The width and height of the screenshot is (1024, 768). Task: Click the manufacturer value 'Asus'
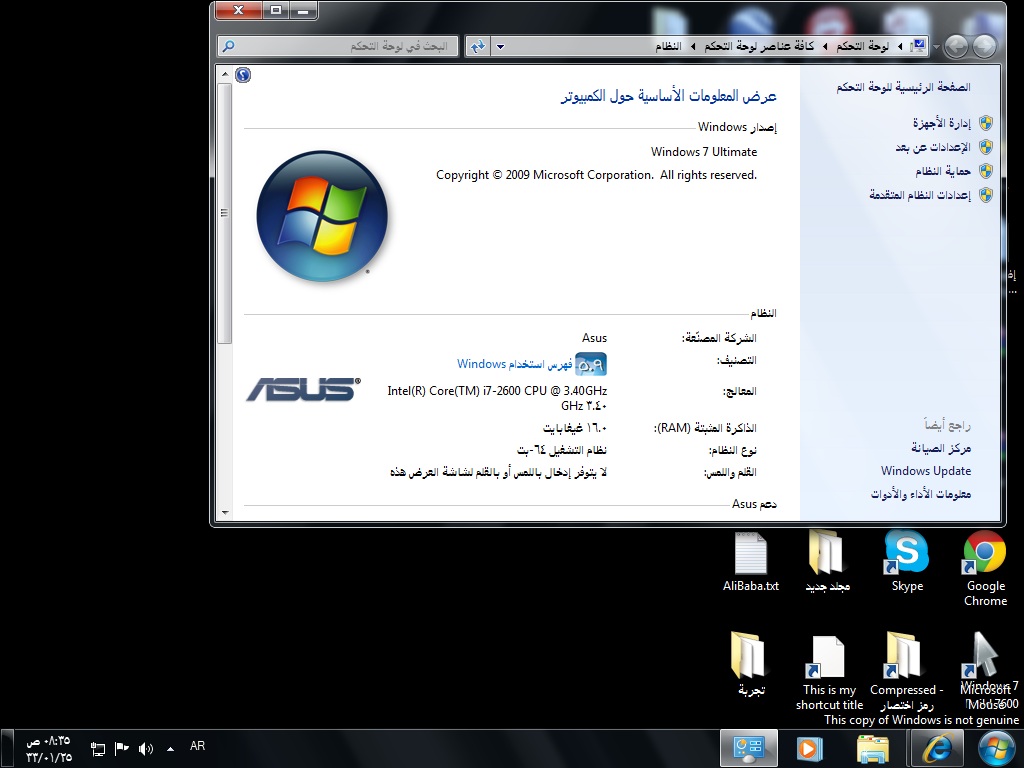(594, 338)
